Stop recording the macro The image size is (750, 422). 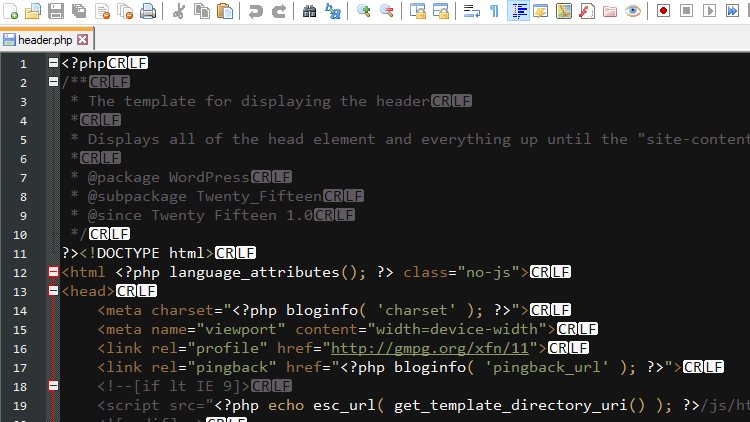[x=686, y=11]
